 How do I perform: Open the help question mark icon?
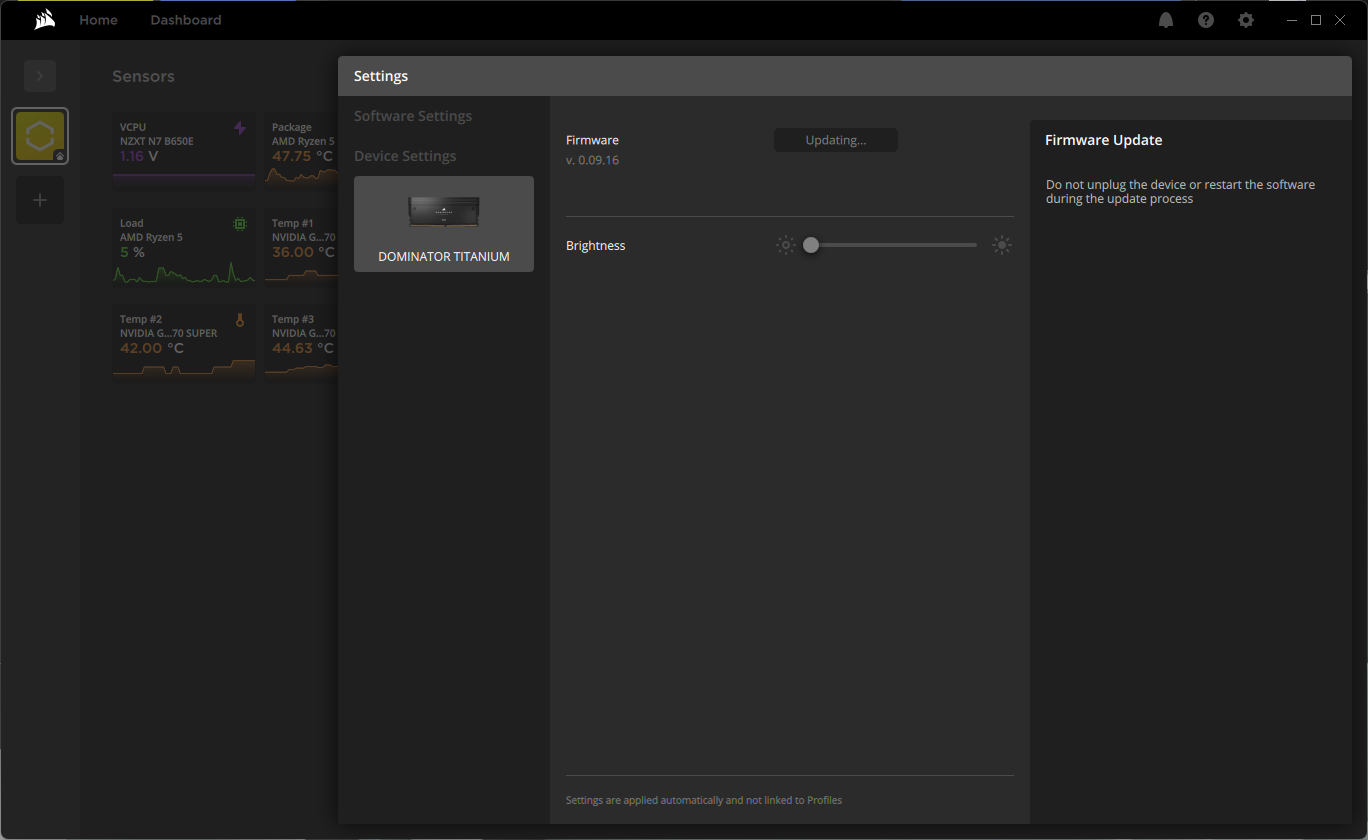tap(1206, 20)
